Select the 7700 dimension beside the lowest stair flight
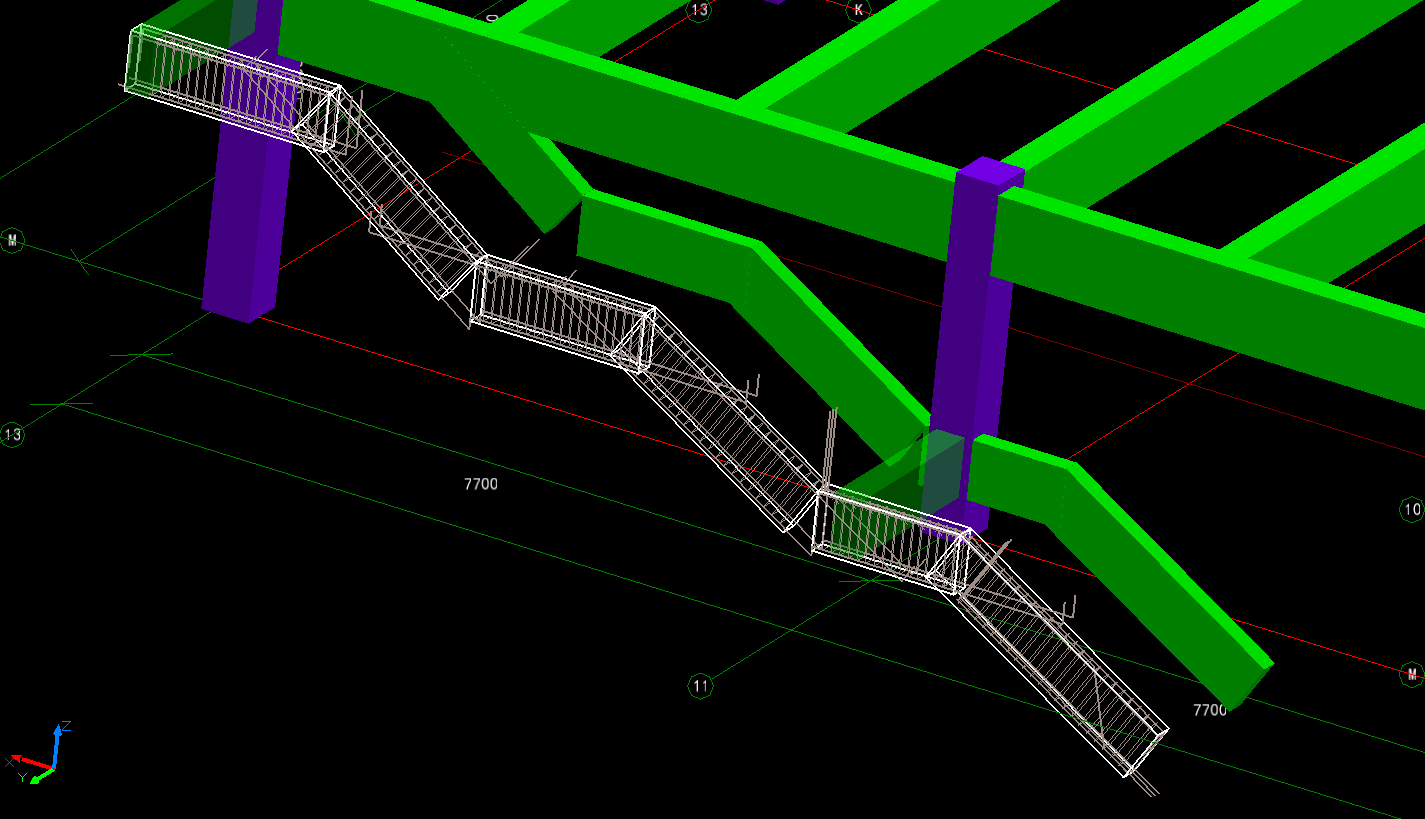This screenshot has width=1425, height=819. click(x=1210, y=710)
